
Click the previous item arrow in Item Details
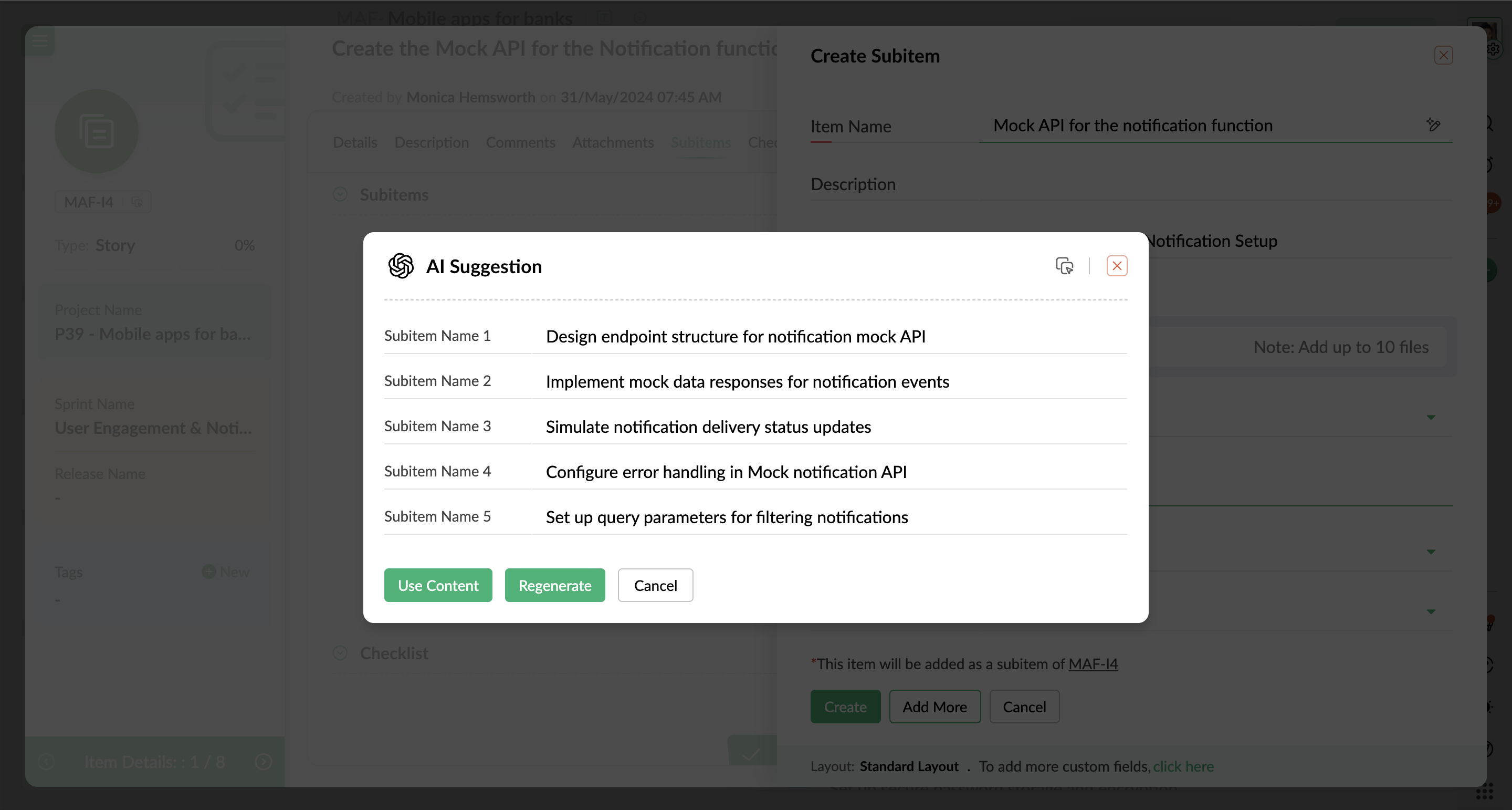point(46,762)
